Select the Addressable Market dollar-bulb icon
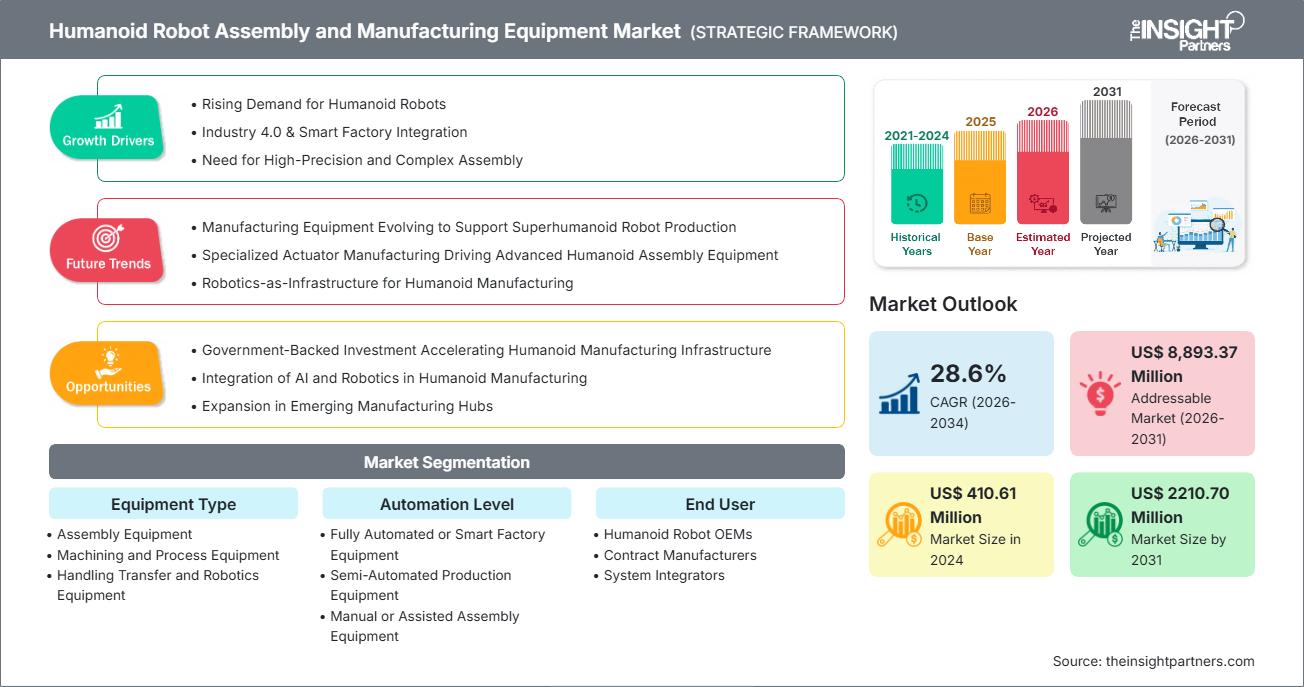Image resolution: width=1304 pixels, height=687 pixels. tap(1100, 393)
